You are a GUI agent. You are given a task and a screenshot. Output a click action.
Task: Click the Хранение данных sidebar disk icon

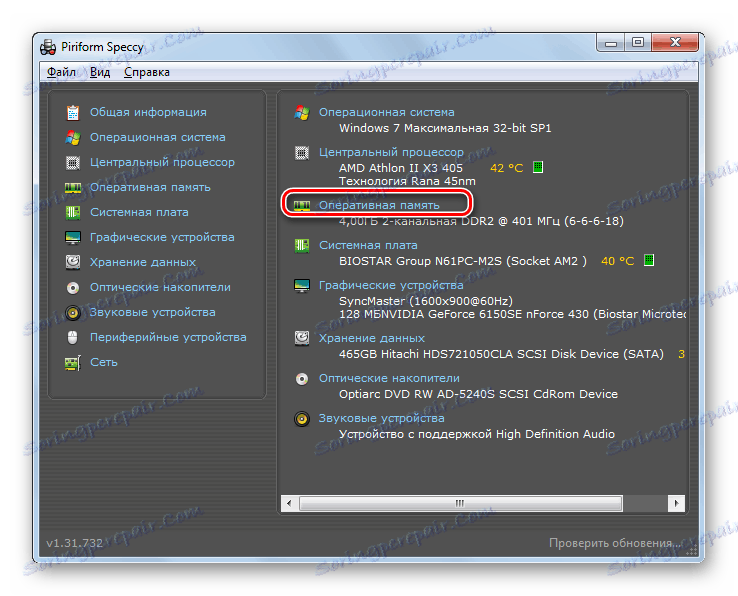(x=72, y=262)
